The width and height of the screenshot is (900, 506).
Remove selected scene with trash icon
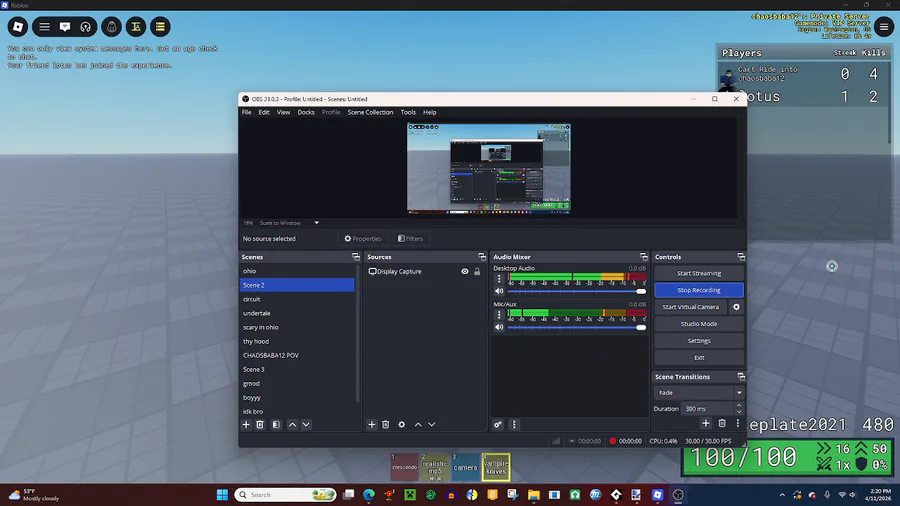pos(260,425)
